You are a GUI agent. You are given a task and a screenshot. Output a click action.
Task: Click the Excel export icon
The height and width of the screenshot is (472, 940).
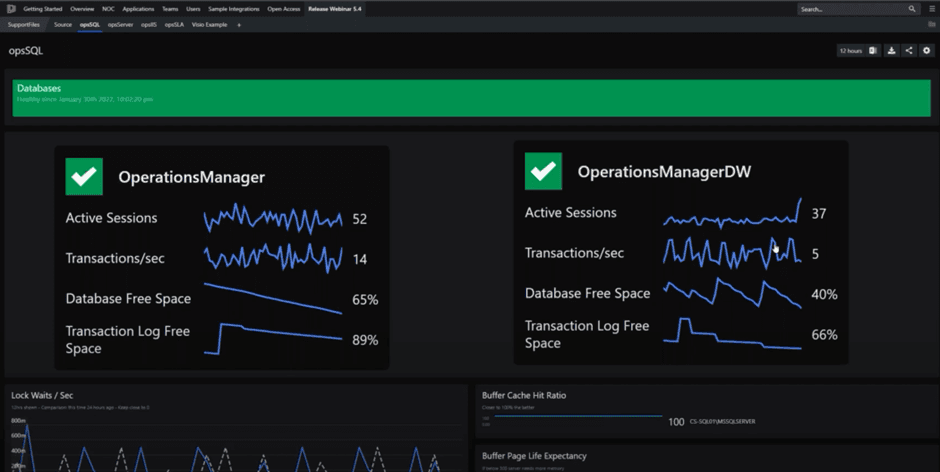click(x=873, y=51)
